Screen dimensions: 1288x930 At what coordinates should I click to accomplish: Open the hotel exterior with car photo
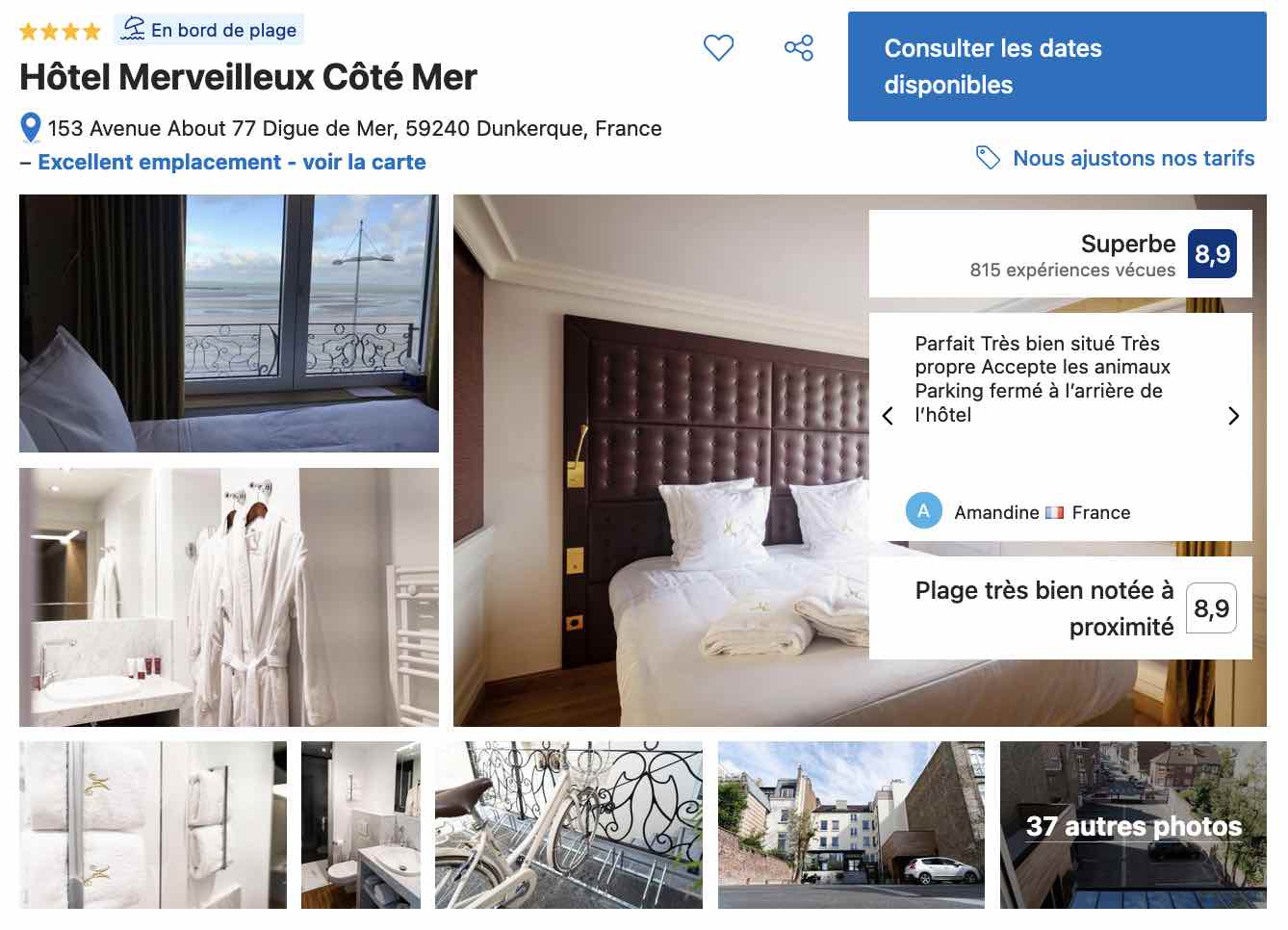click(x=851, y=825)
